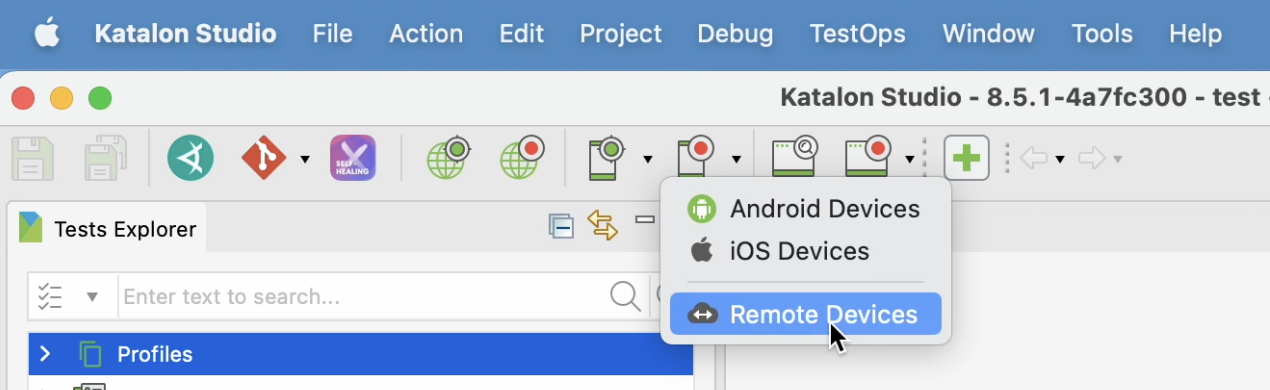Screen dimensions: 1270x390
Task: Open the Project menu
Action: (621, 33)
